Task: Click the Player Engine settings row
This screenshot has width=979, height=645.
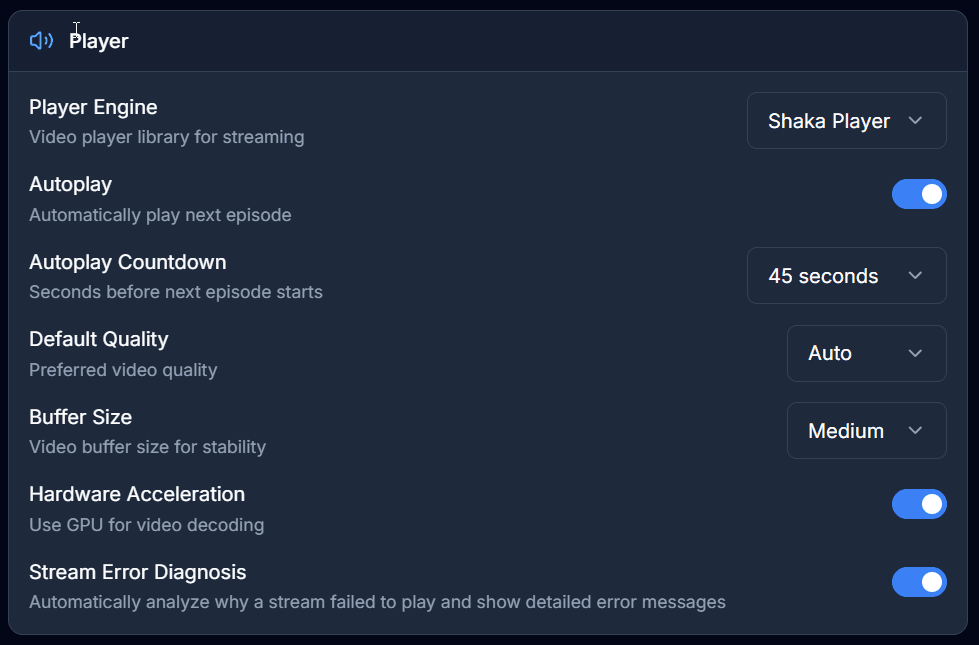Action: tap(400, 120)
